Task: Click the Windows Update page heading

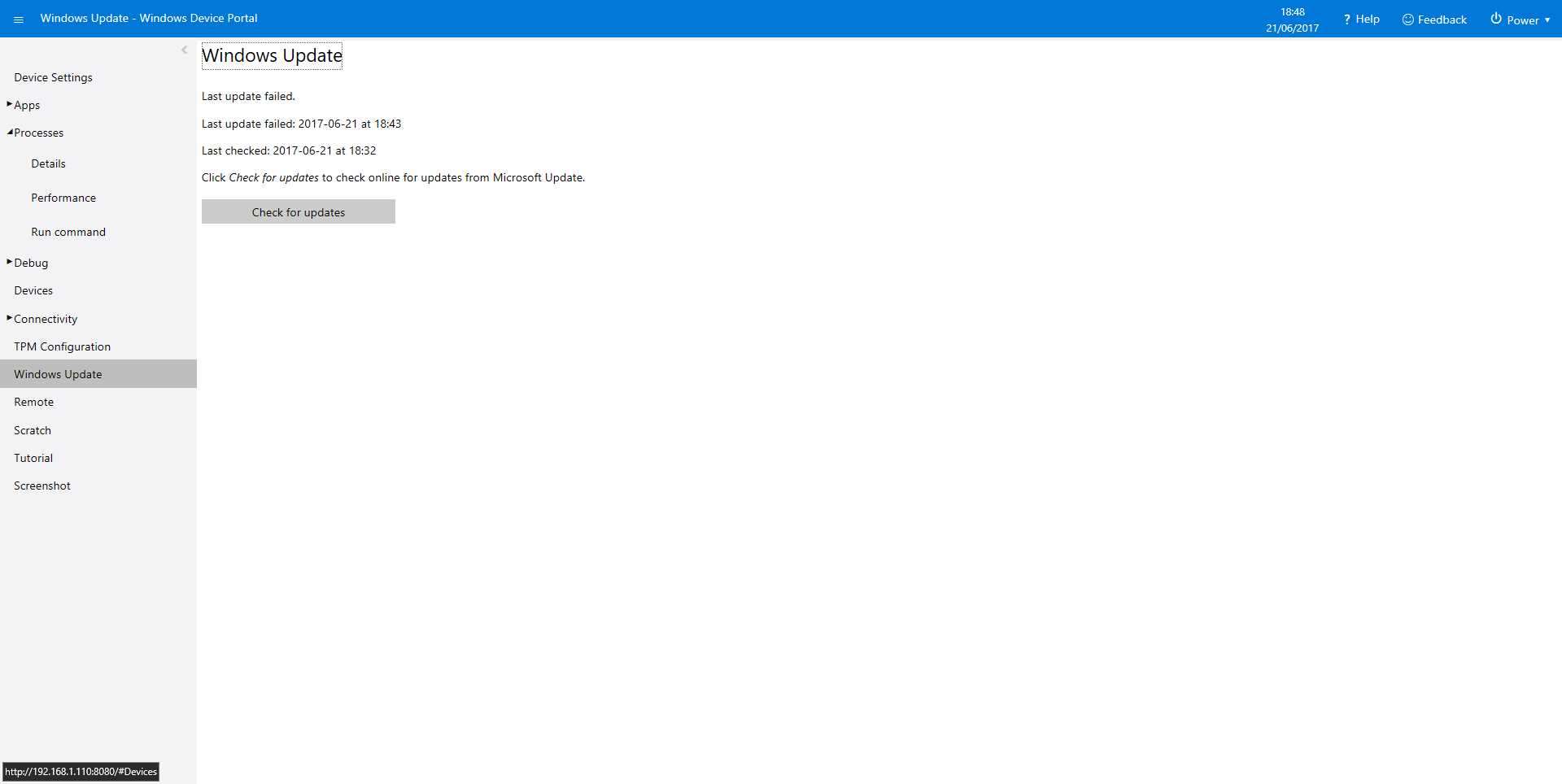Action: click(272, 56)
